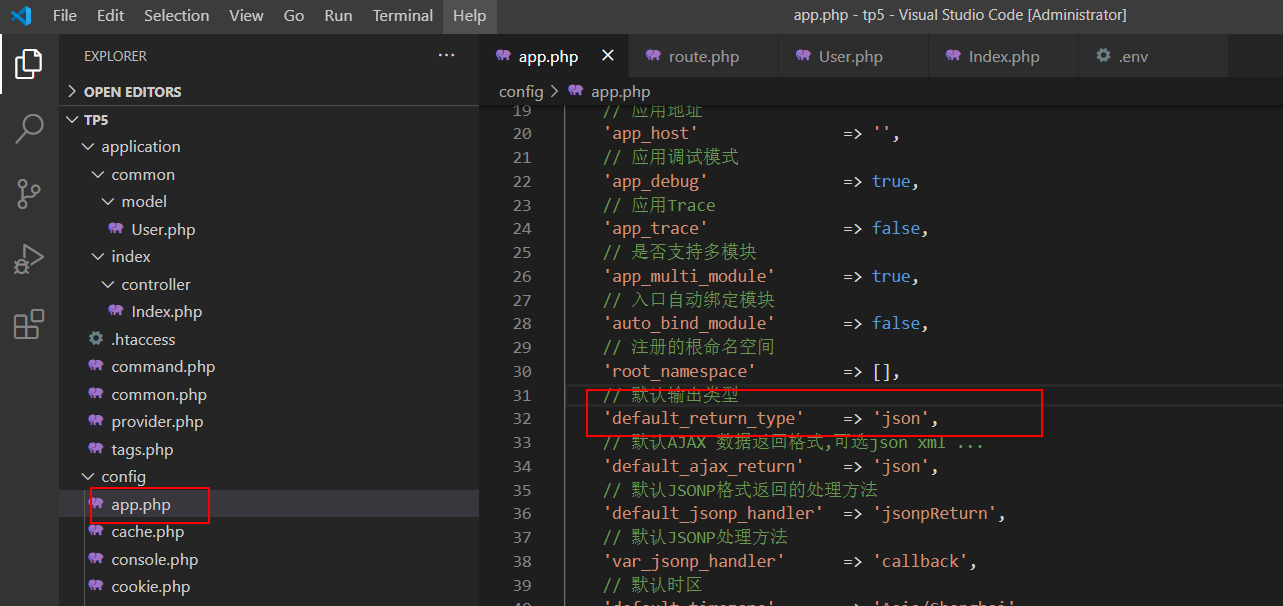
Task: Open the Selection menu
Action: point(176,15)
